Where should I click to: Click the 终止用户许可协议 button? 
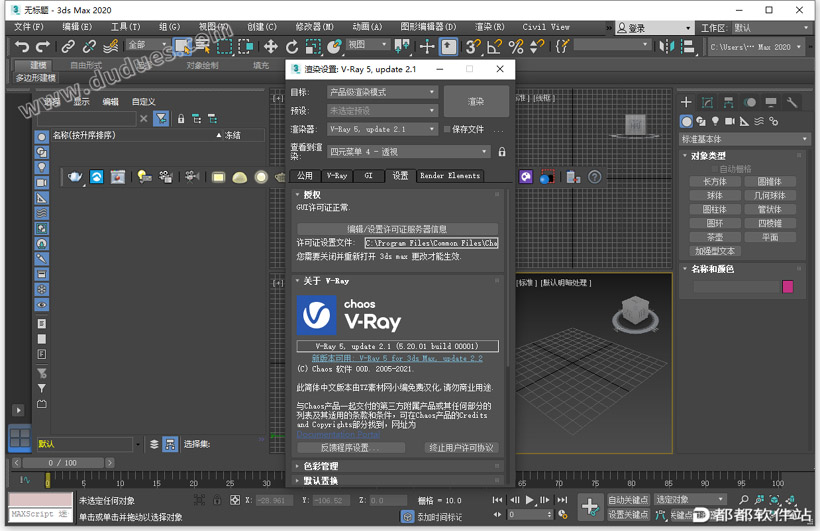point(461,448)
